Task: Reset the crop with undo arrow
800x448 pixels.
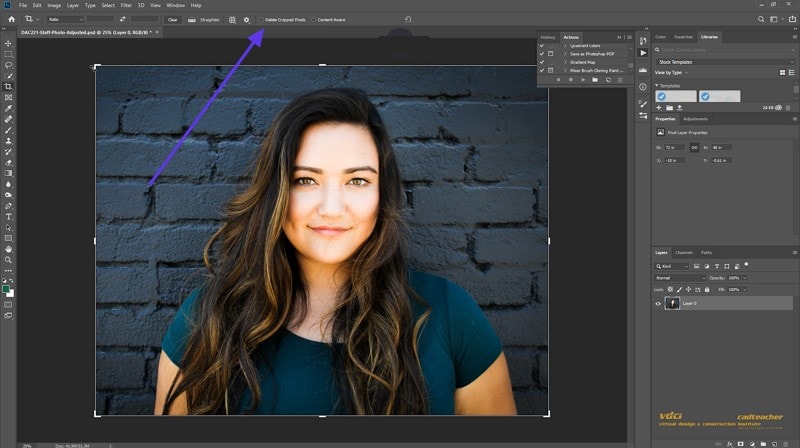Action: click(x=408, y=19)
